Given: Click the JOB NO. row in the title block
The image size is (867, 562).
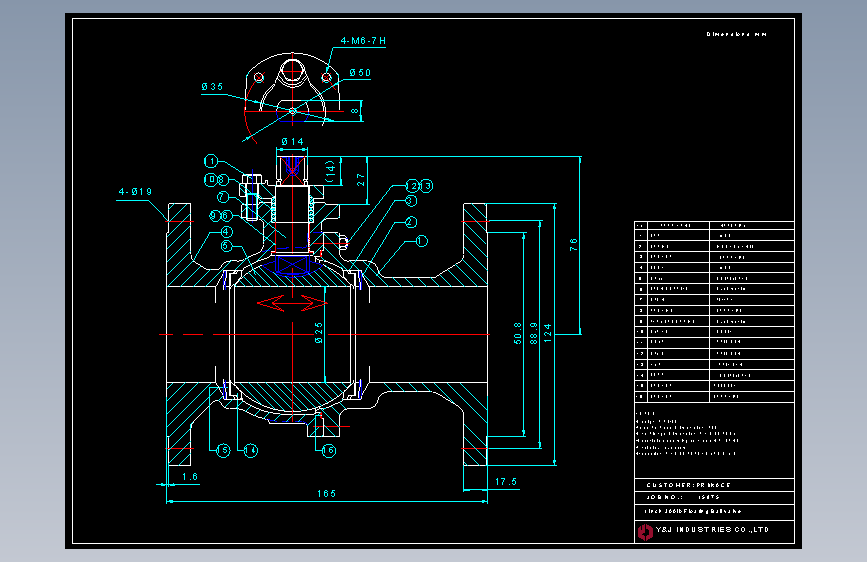Looking at the screenshot, I should [714, 497].
